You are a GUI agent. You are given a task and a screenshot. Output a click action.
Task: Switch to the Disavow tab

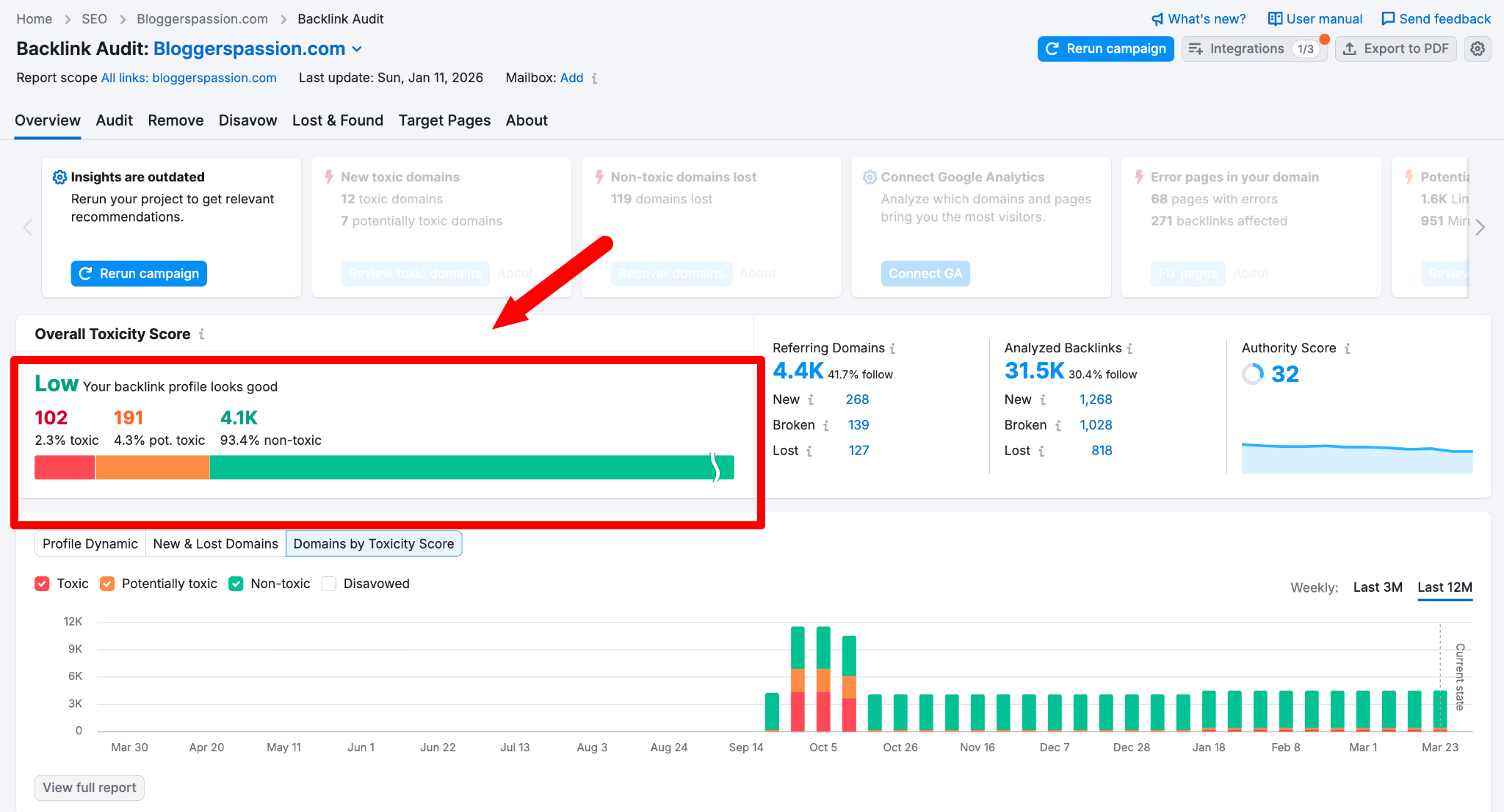247,120
